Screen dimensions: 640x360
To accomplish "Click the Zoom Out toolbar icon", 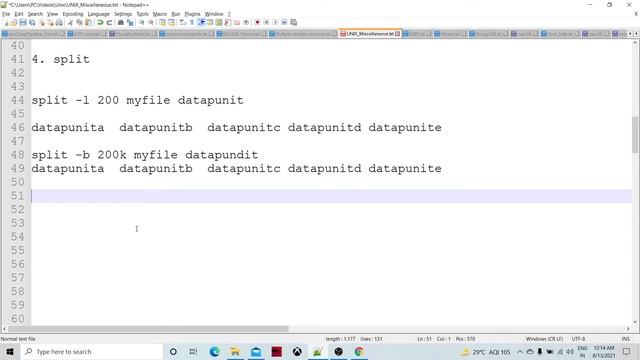I will coord(150,22).
